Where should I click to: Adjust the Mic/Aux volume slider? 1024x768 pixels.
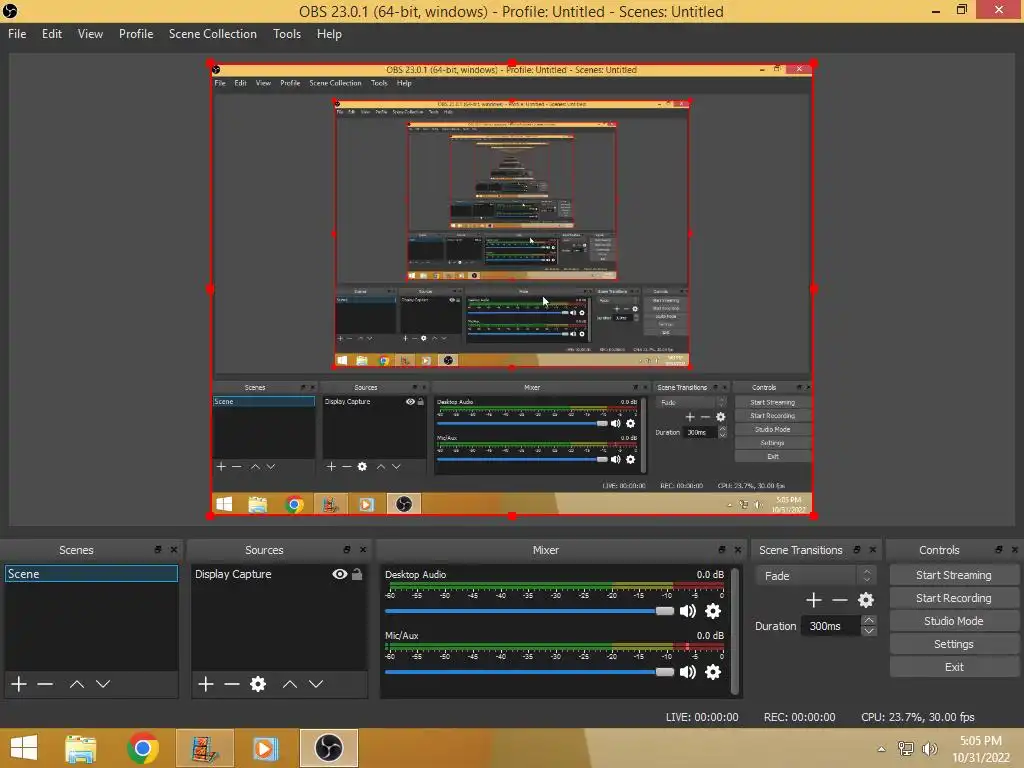[529, 672]
